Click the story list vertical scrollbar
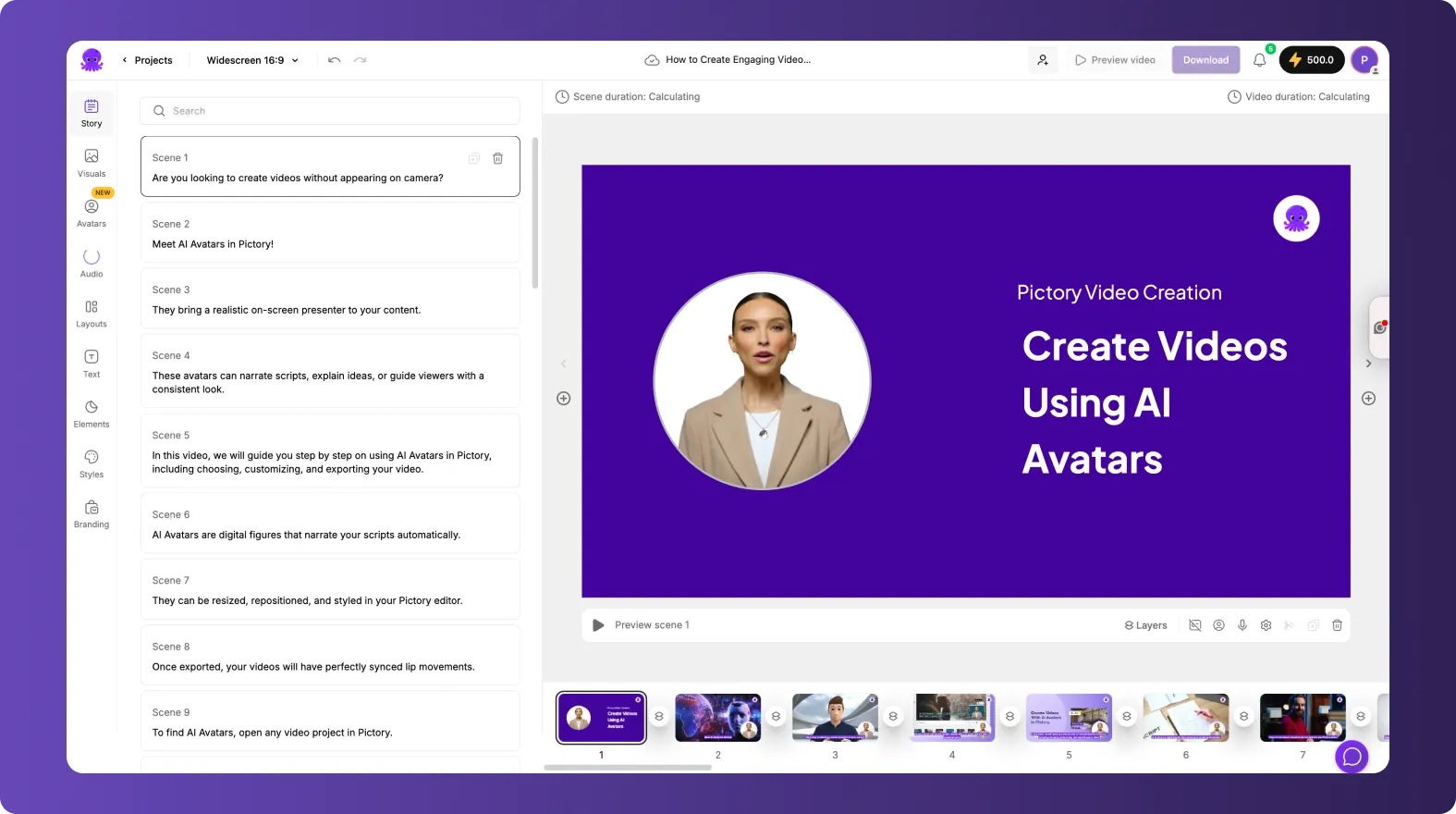This screenshot has height=814, width=1456. pos(535,213)
